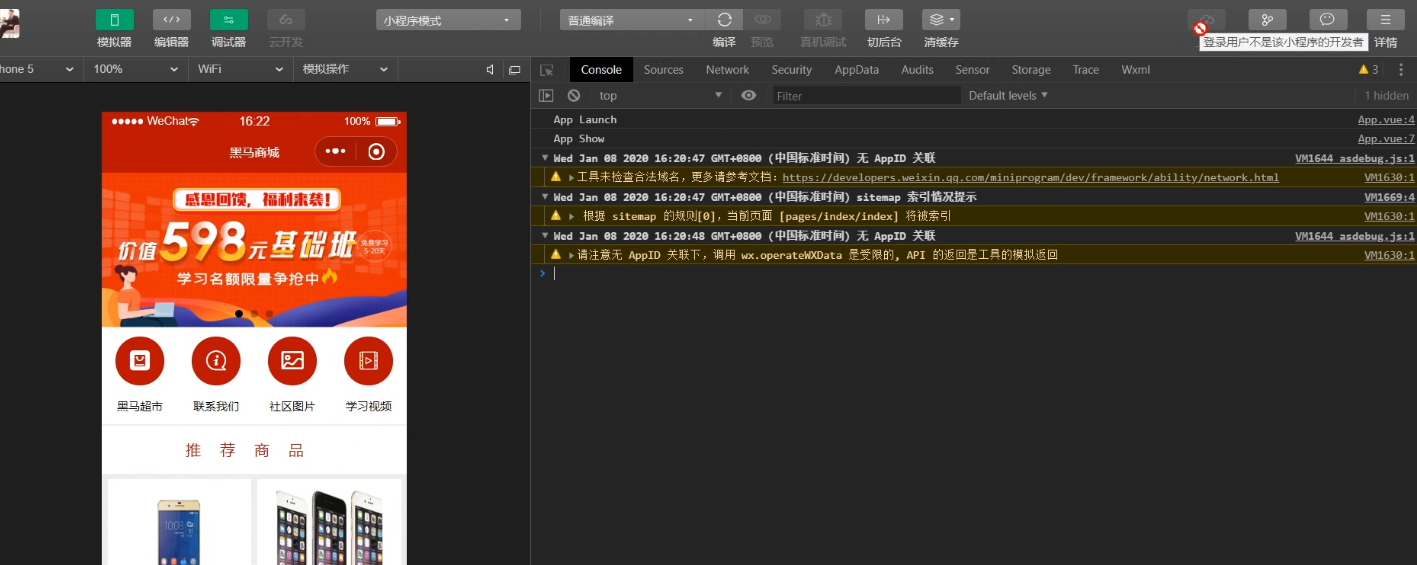This screenshot has width=1417, height=565.
Task: Click the '1 hidden' messages indicator
Action: (x=1387, y=96)
